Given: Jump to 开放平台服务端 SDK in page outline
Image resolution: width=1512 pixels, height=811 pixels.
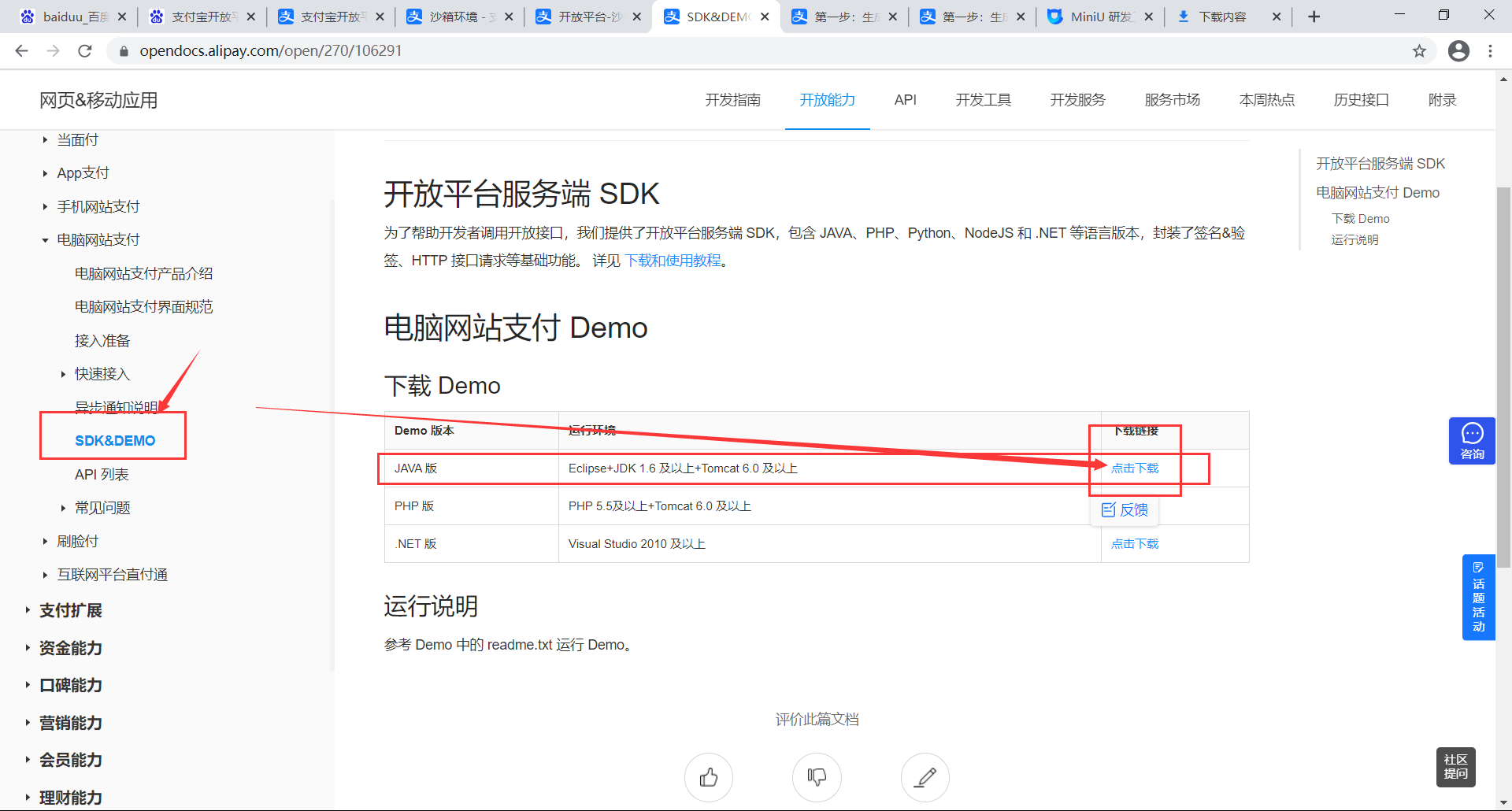Looking at the screenshot, I should pos(1380,164).
